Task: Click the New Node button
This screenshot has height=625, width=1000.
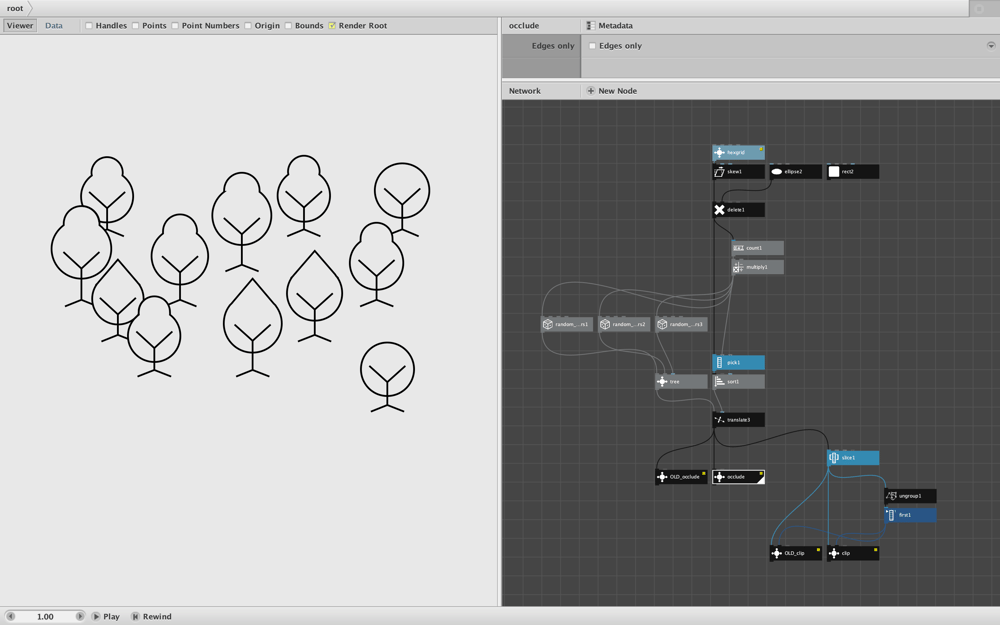Action: pyautogui.click(x=611, y=91)
